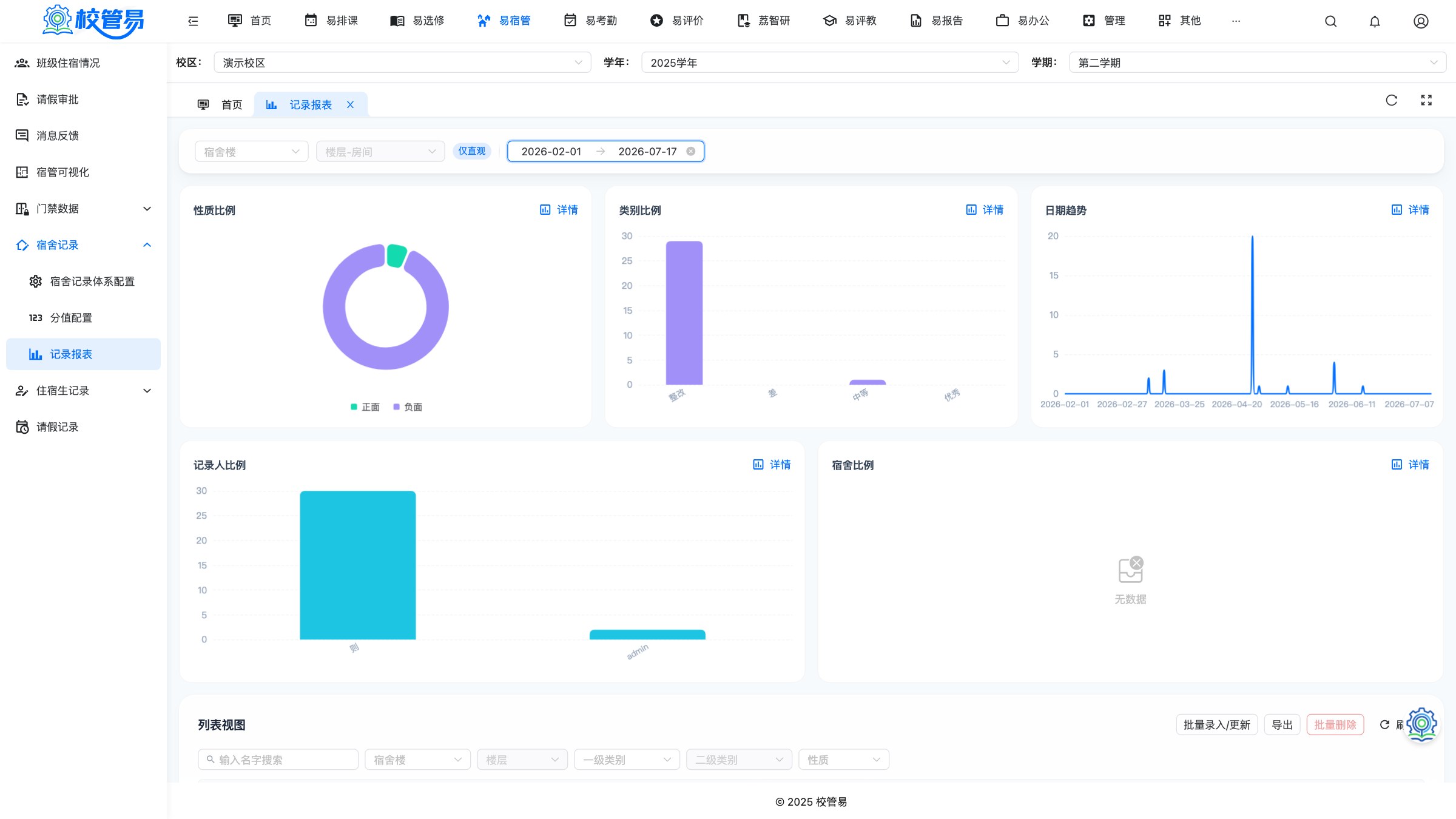The width and height of the screenshot is (1456, 819).
Task: Open 易宿管 in the top navigation
Action: (504, 21)
